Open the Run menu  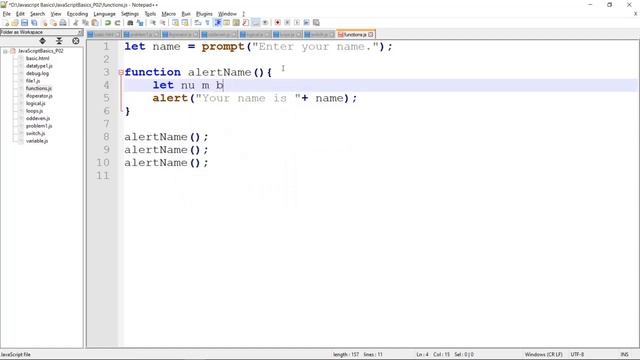[186, 14]
